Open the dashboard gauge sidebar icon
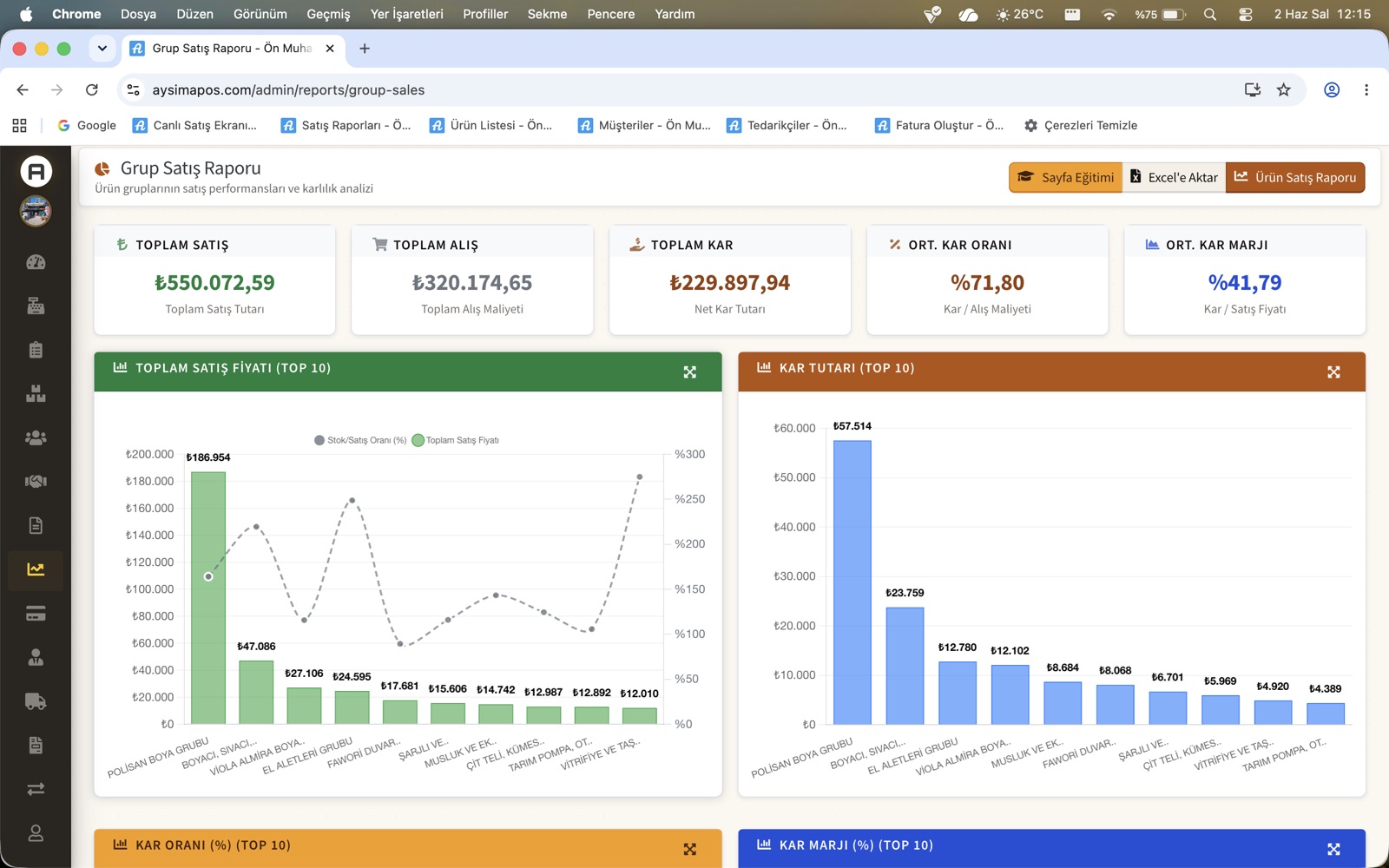1389x868 pixels. tap(36, 262)
